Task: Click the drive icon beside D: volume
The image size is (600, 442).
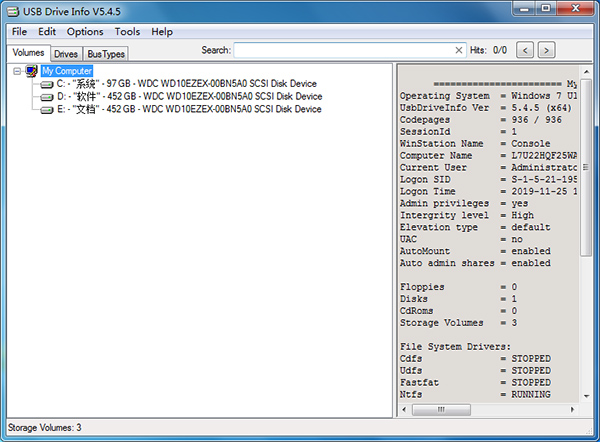Action: click(x=47, y=97)
